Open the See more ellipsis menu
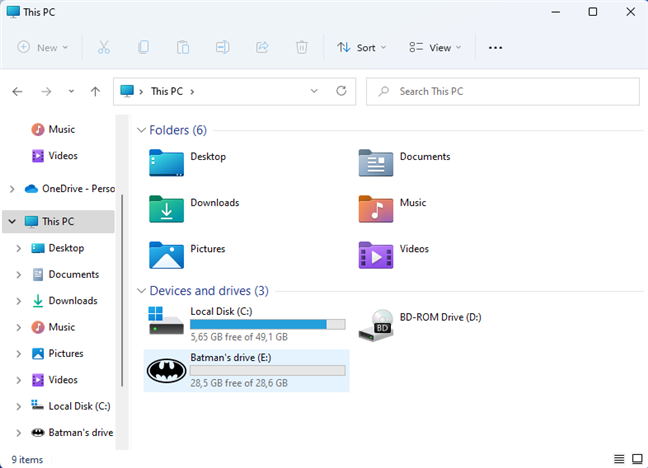This screenshot has width=648, height=468. [x=495, y=48]
